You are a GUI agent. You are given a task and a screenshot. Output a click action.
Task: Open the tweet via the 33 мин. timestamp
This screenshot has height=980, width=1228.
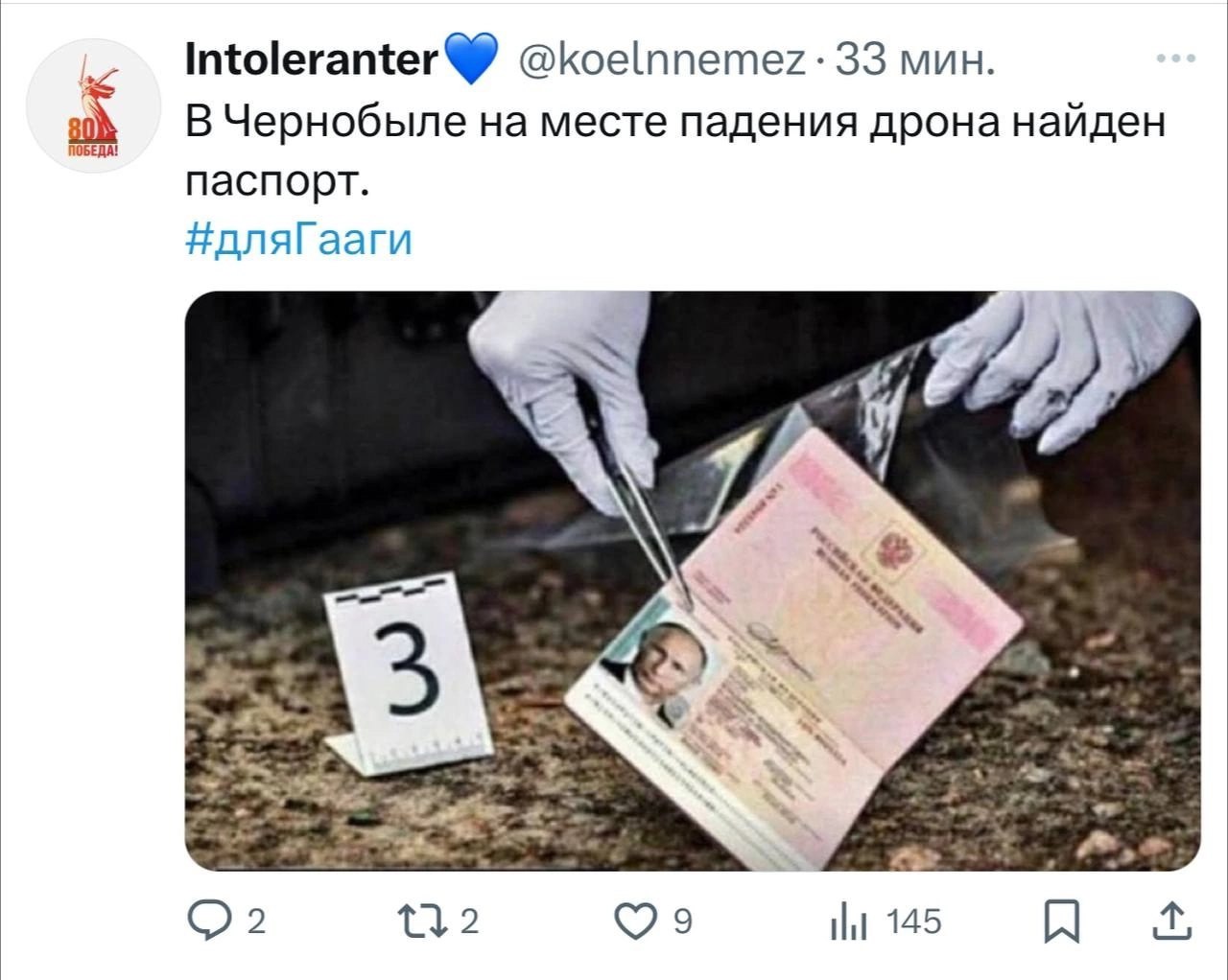[x=914, y=60]
